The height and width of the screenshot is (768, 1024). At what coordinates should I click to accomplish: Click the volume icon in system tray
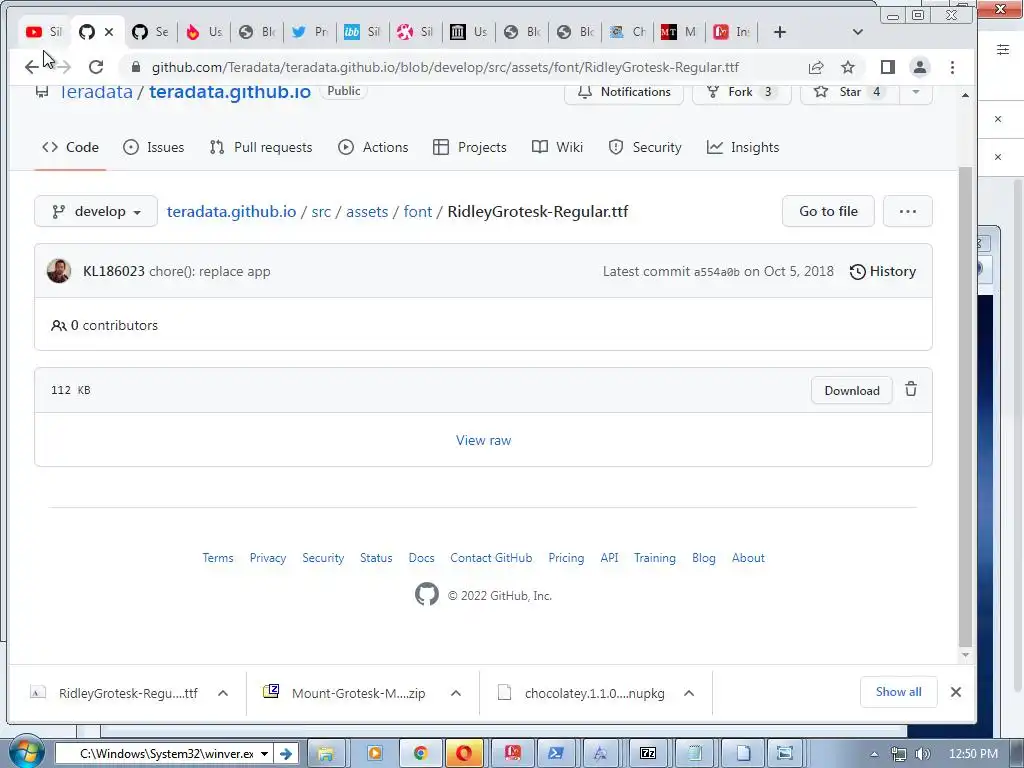tap(922, 754)
